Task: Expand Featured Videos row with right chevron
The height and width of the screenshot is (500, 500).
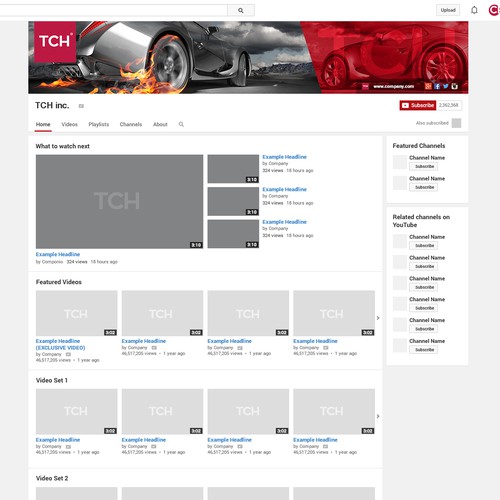Action: [x=378, y=318]
